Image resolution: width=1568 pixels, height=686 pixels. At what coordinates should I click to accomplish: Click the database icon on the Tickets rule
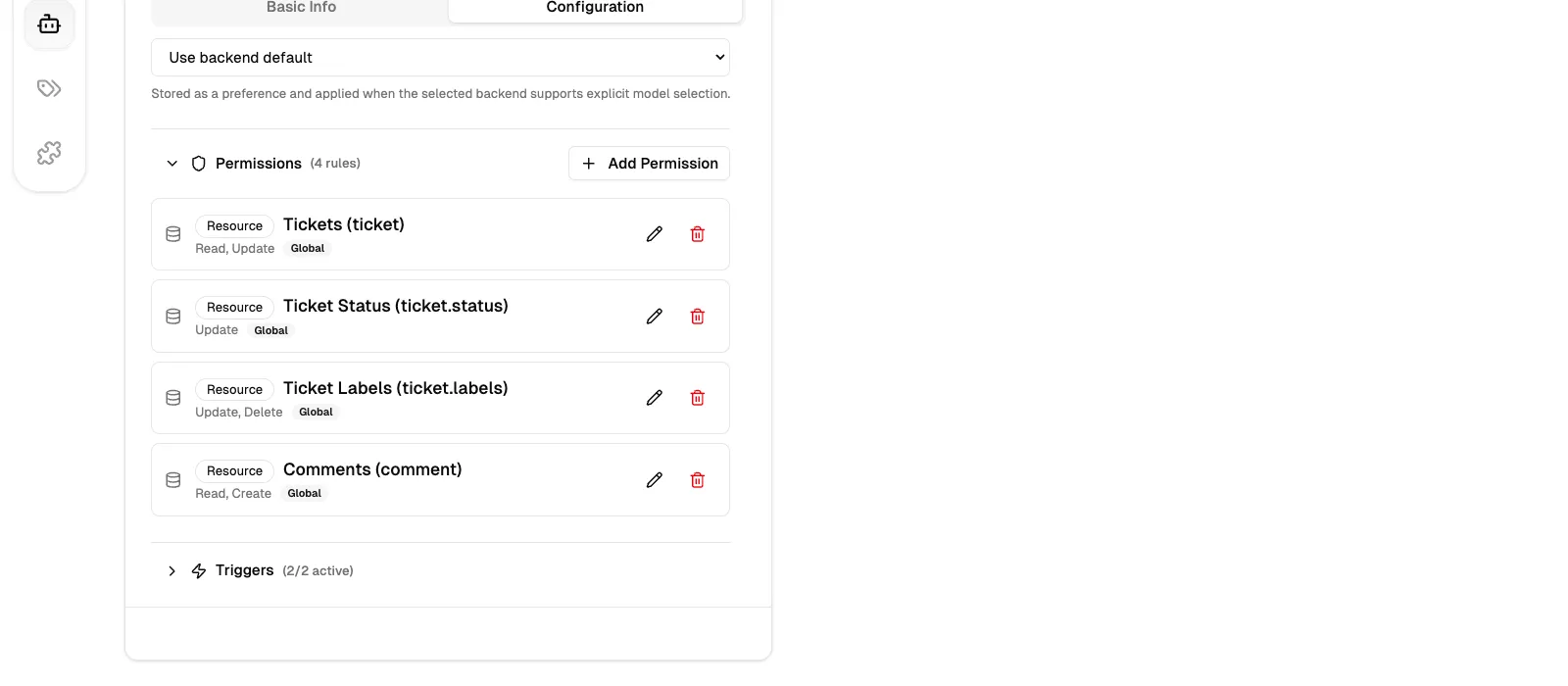click(x=172, y=233)
